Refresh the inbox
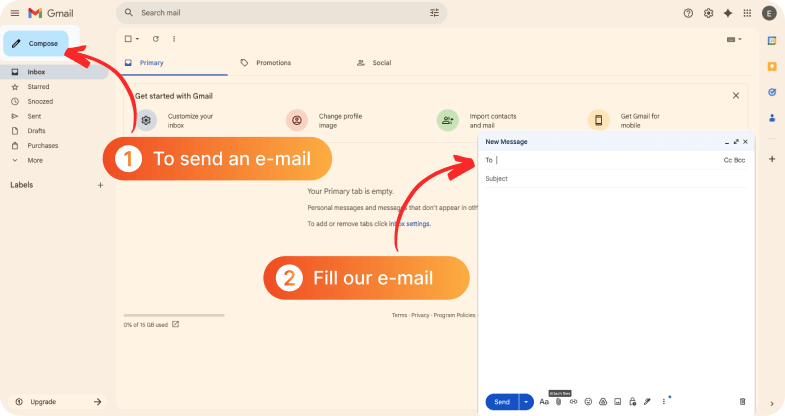The width and height of the screenshot is (785, 416). pyautogui.click(x=156, y=39)
